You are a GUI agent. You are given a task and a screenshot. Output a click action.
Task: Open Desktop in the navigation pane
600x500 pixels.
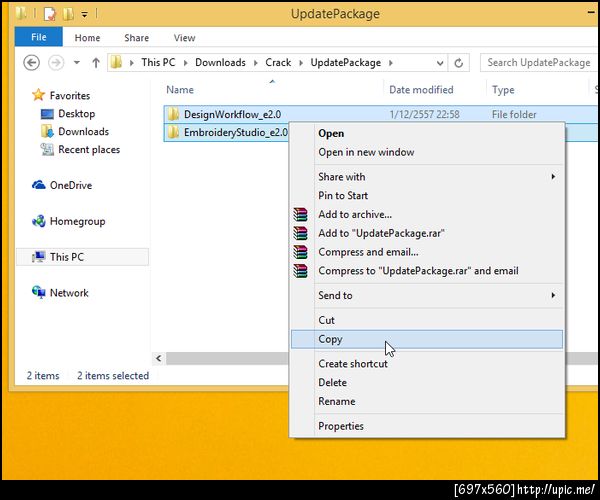coord(77,114)
